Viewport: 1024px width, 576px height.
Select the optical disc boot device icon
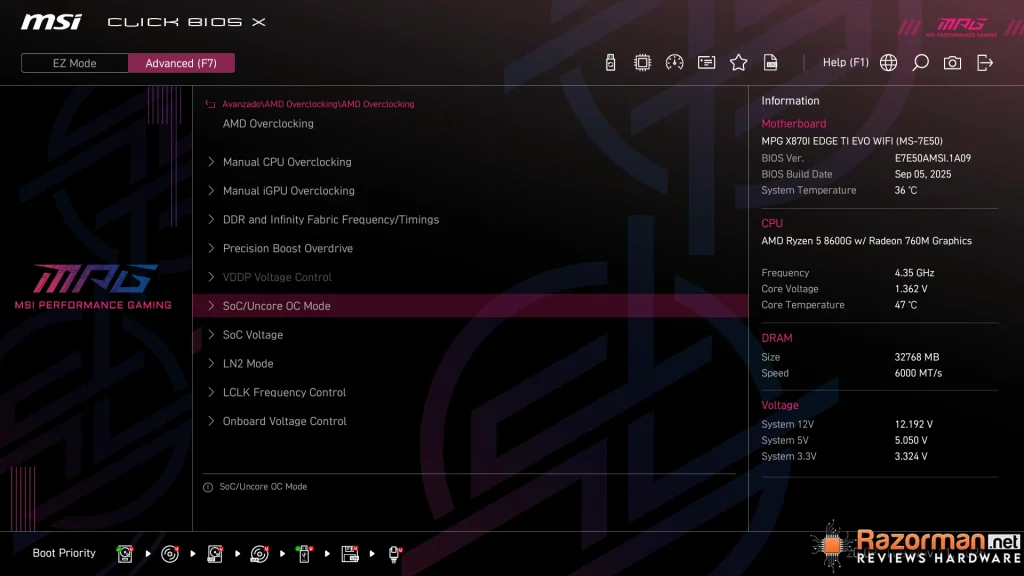[170, 554]
